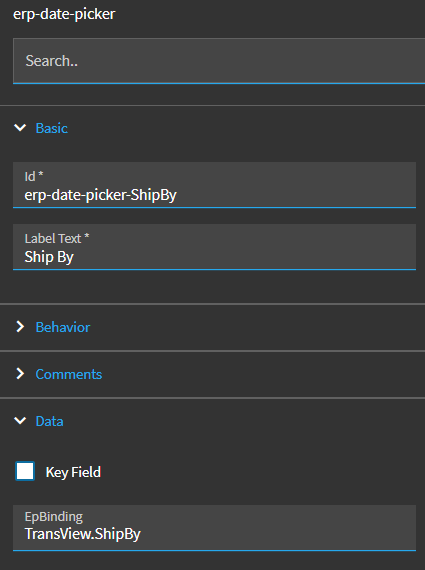Select the Basic section heading
Viewport: 425px width, 570px height.
point(52,128)
